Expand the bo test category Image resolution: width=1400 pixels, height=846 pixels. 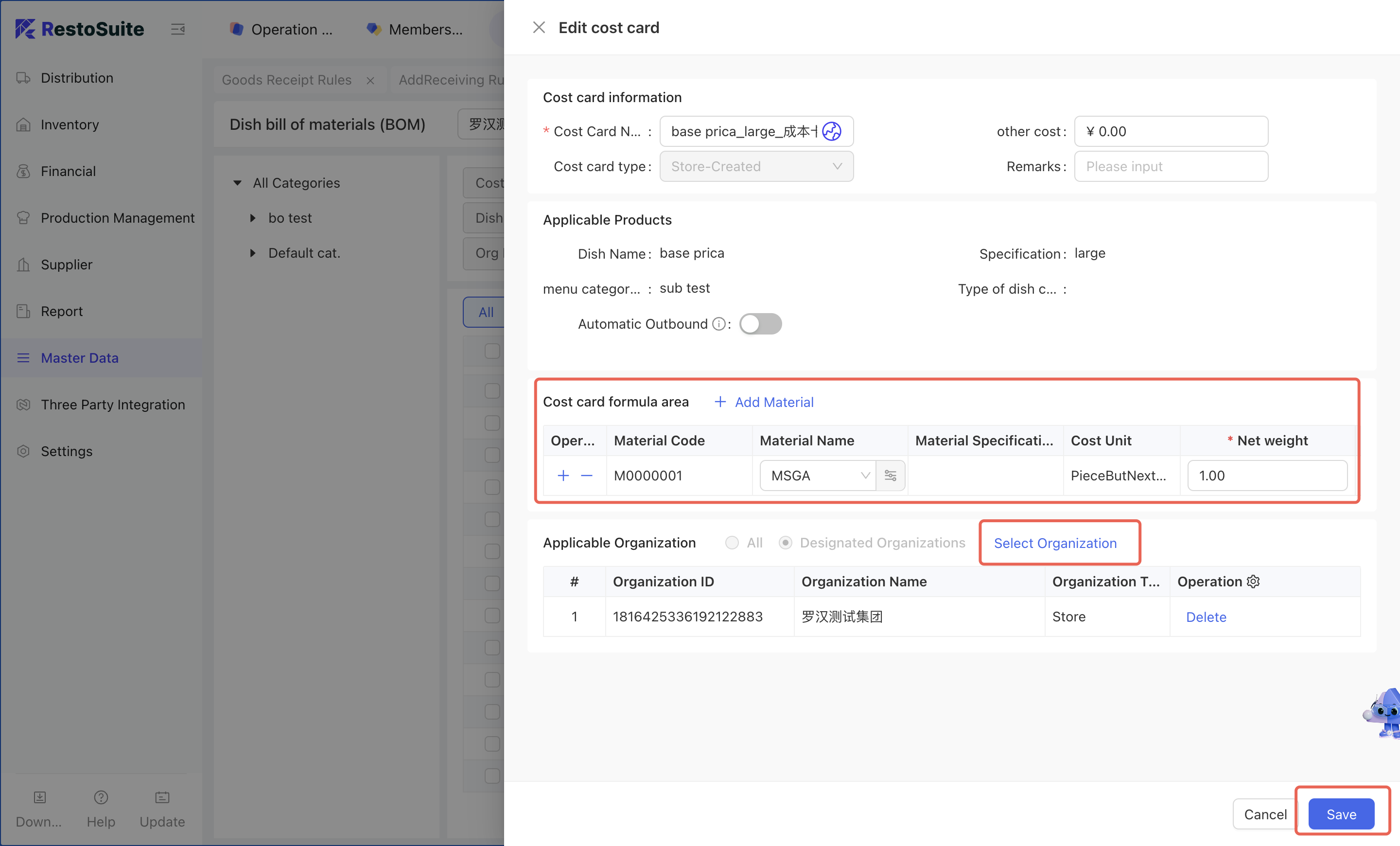tap(253, 218)
